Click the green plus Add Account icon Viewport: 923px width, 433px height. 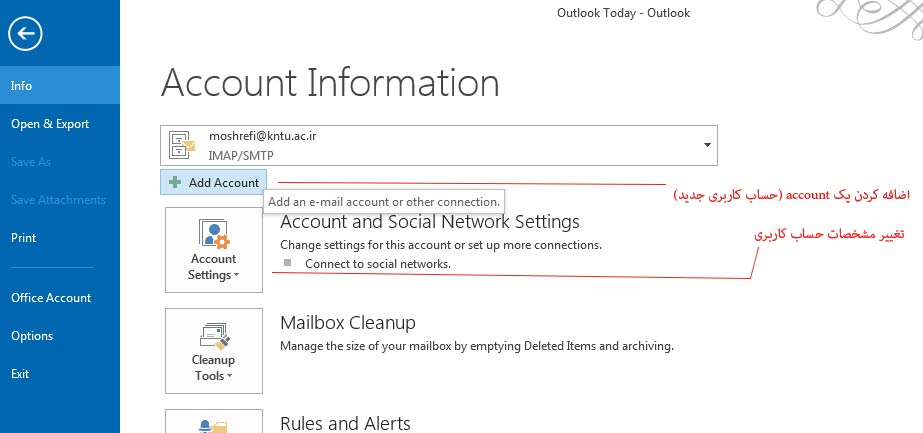tap(175, 183)
